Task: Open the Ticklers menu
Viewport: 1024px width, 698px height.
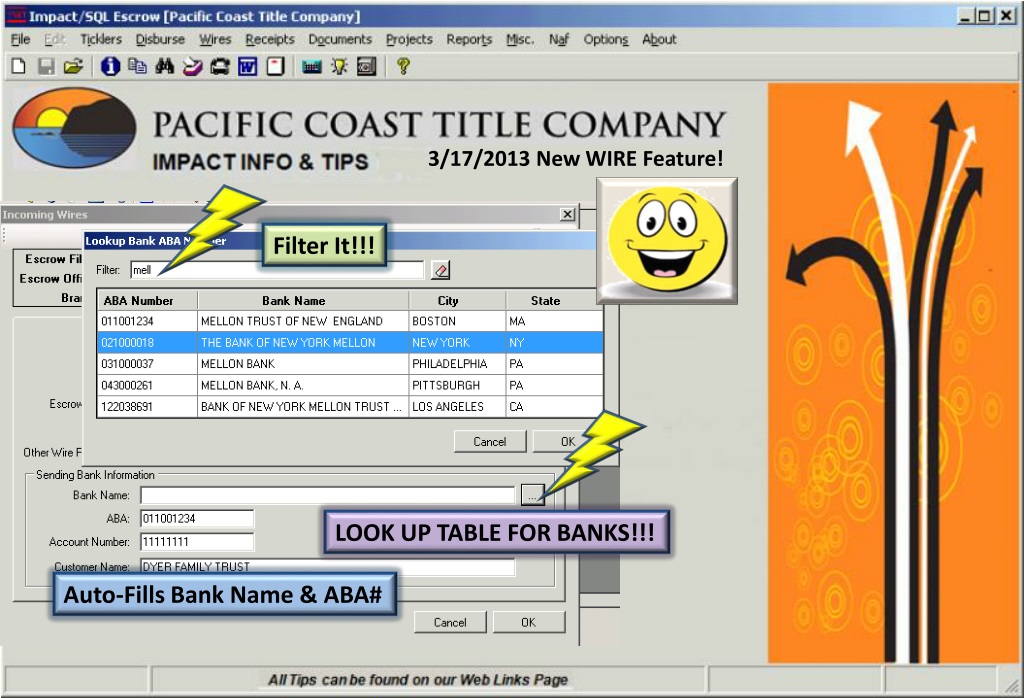Action: [x=101, y=39]
